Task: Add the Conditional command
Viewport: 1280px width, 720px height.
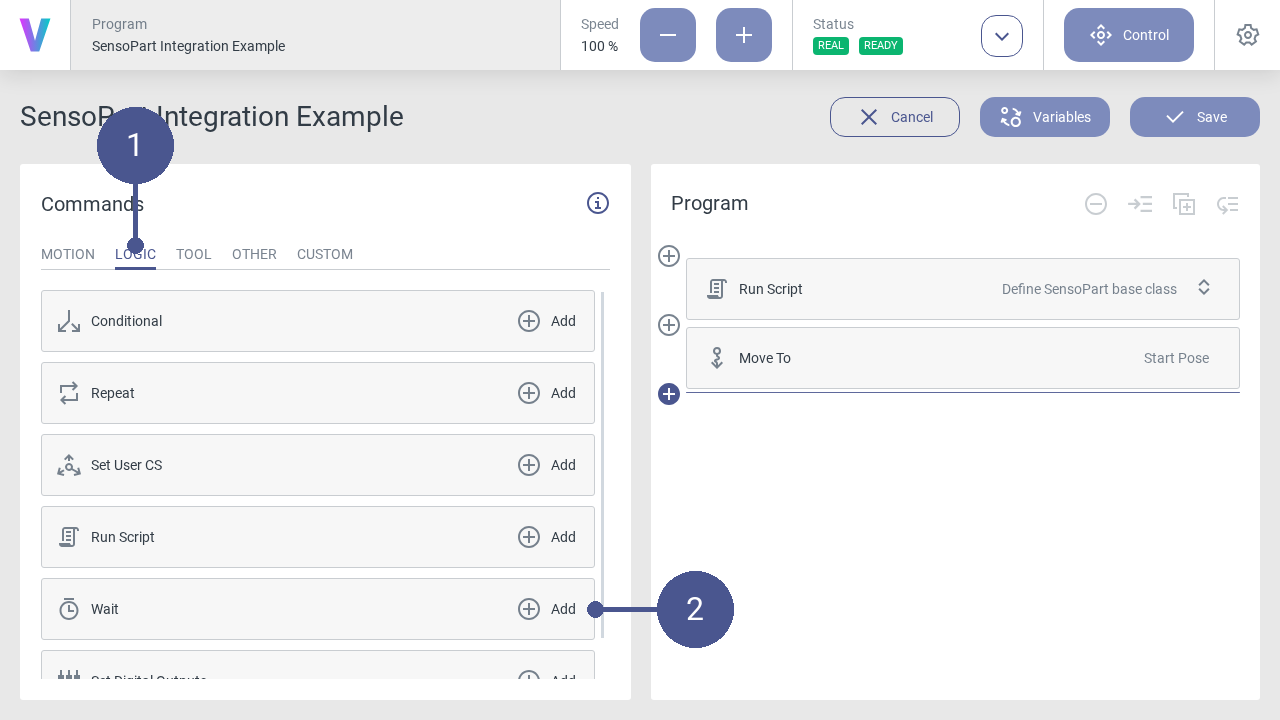Action: tap(547, 321)
